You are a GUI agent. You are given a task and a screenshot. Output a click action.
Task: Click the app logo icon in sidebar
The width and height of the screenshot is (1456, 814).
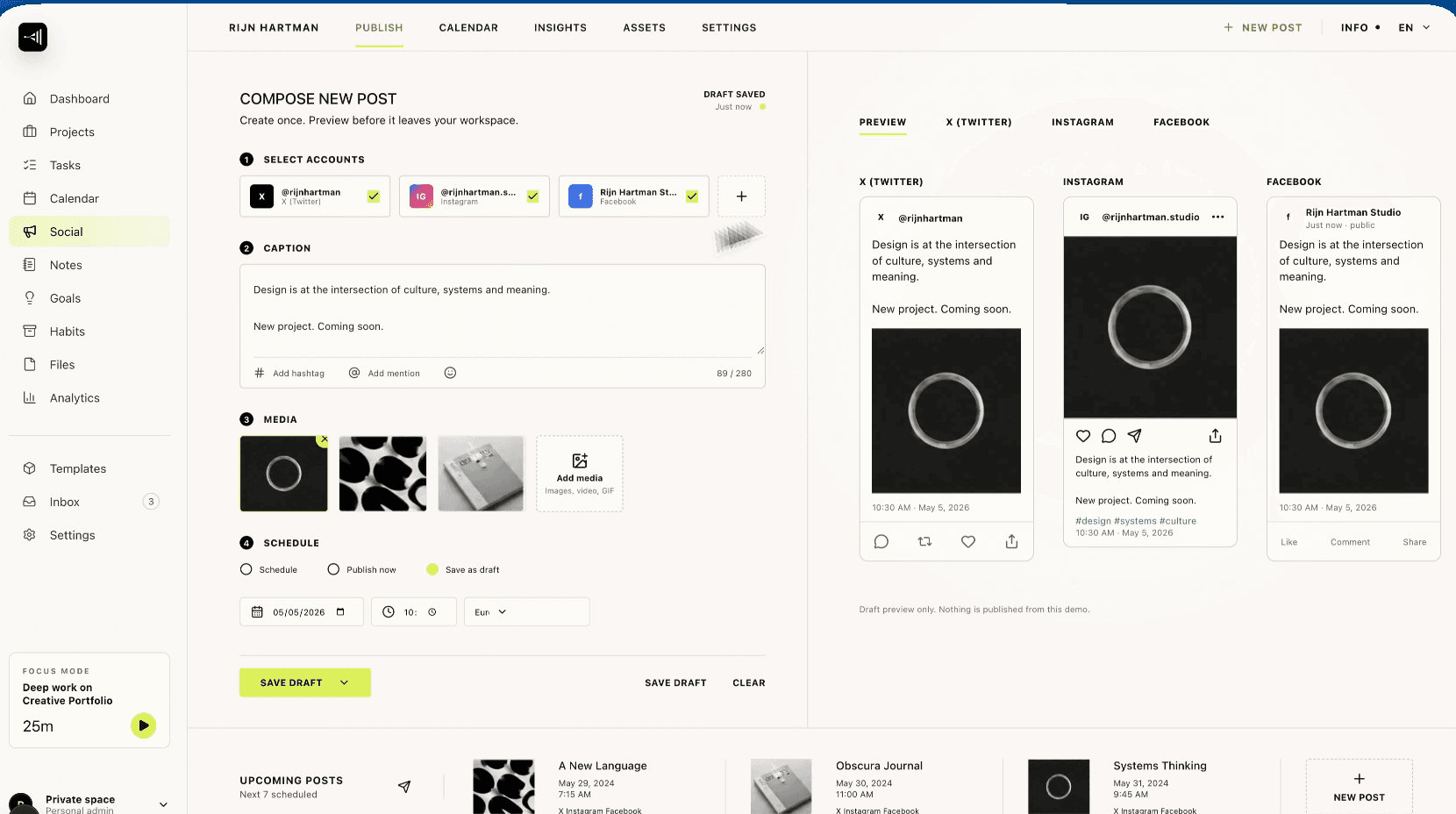pos(32,37)
